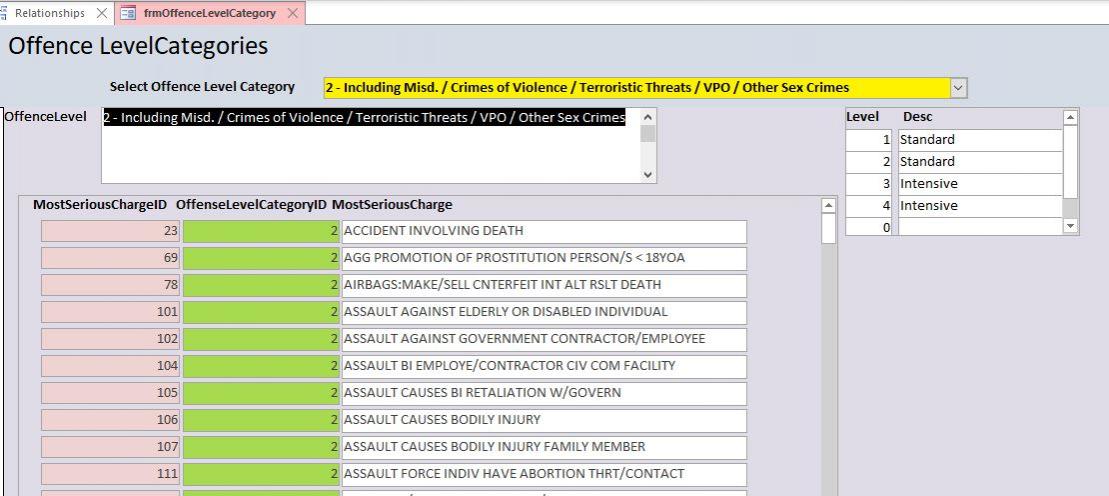The width and height of the screenshot is (1109, 496).
Task: Click Intensive description for Level 3
Action: coord(980,184)
